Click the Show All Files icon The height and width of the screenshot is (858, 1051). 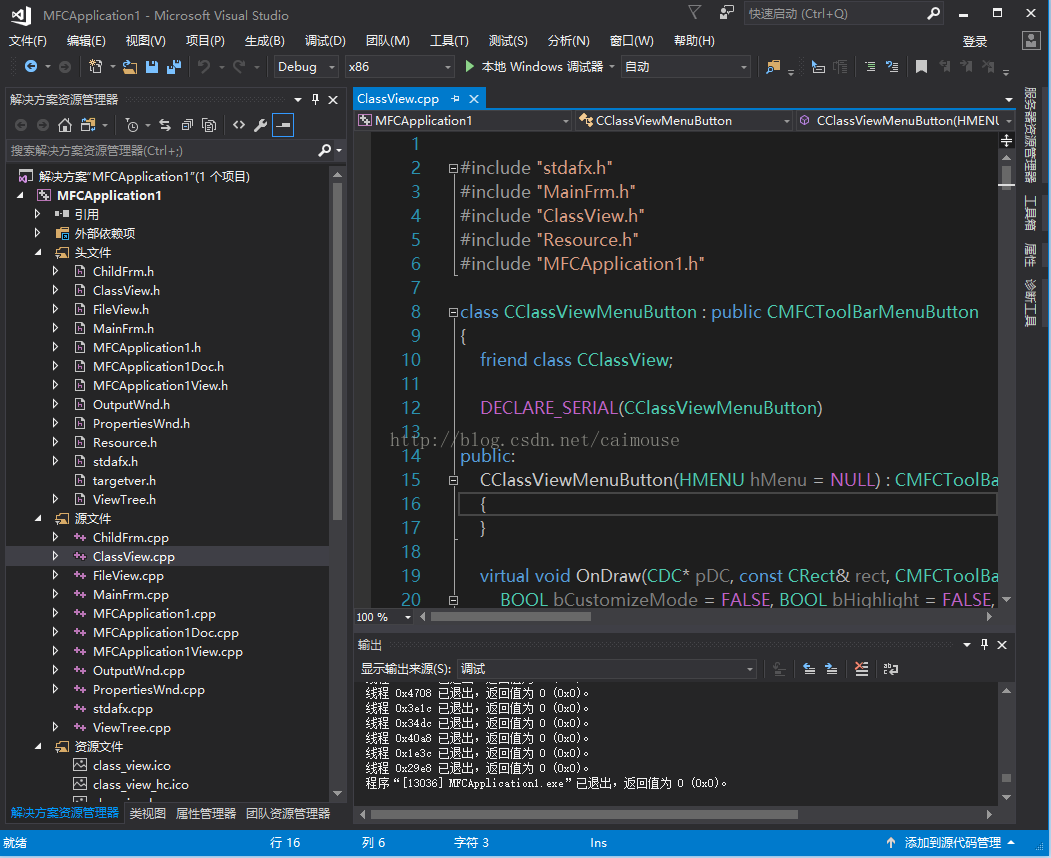pyautogui.click(x=209, y=125)
